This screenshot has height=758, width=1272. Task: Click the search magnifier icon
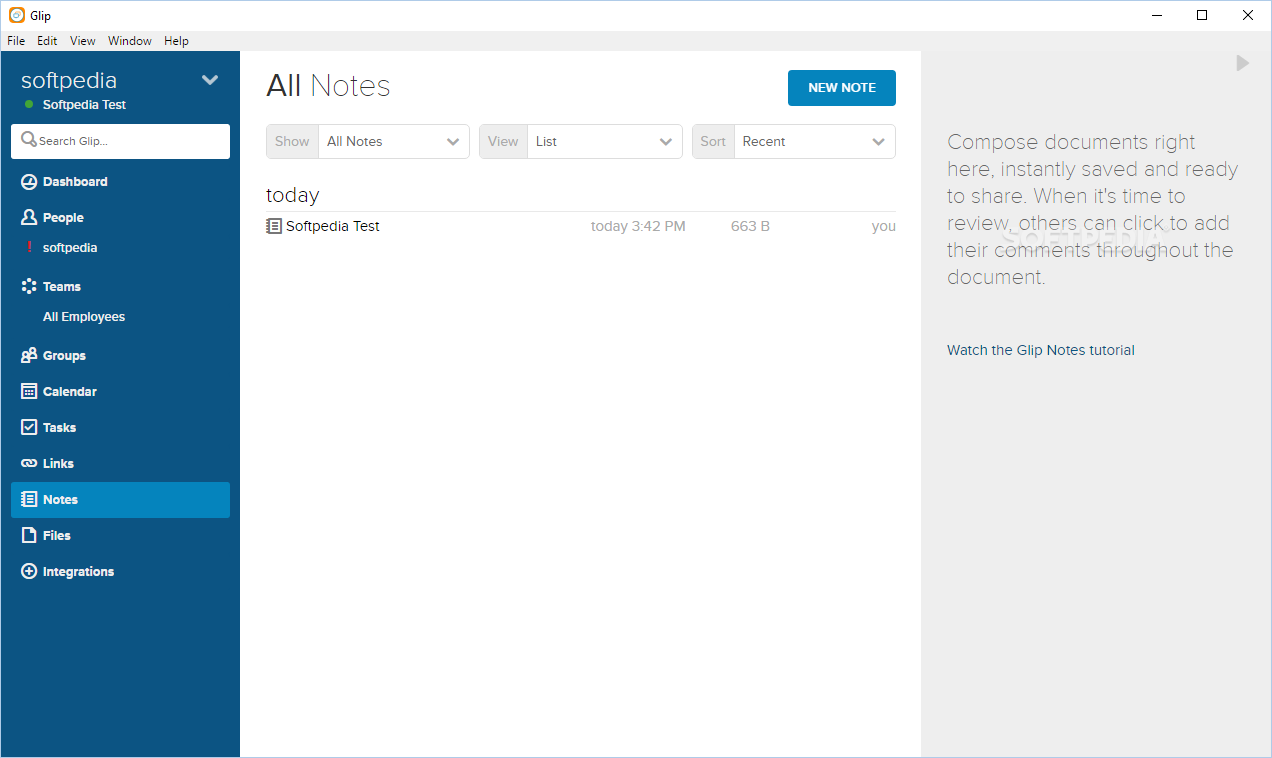pyautogui.click(x=29, y=140)
